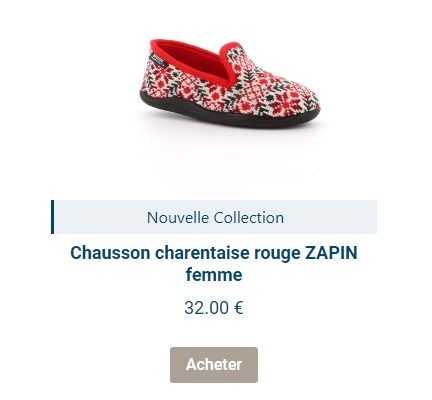Click the Acheter button
Image resolution: width=432 pixels, height=400 pixels.
(x=214, y=365)
